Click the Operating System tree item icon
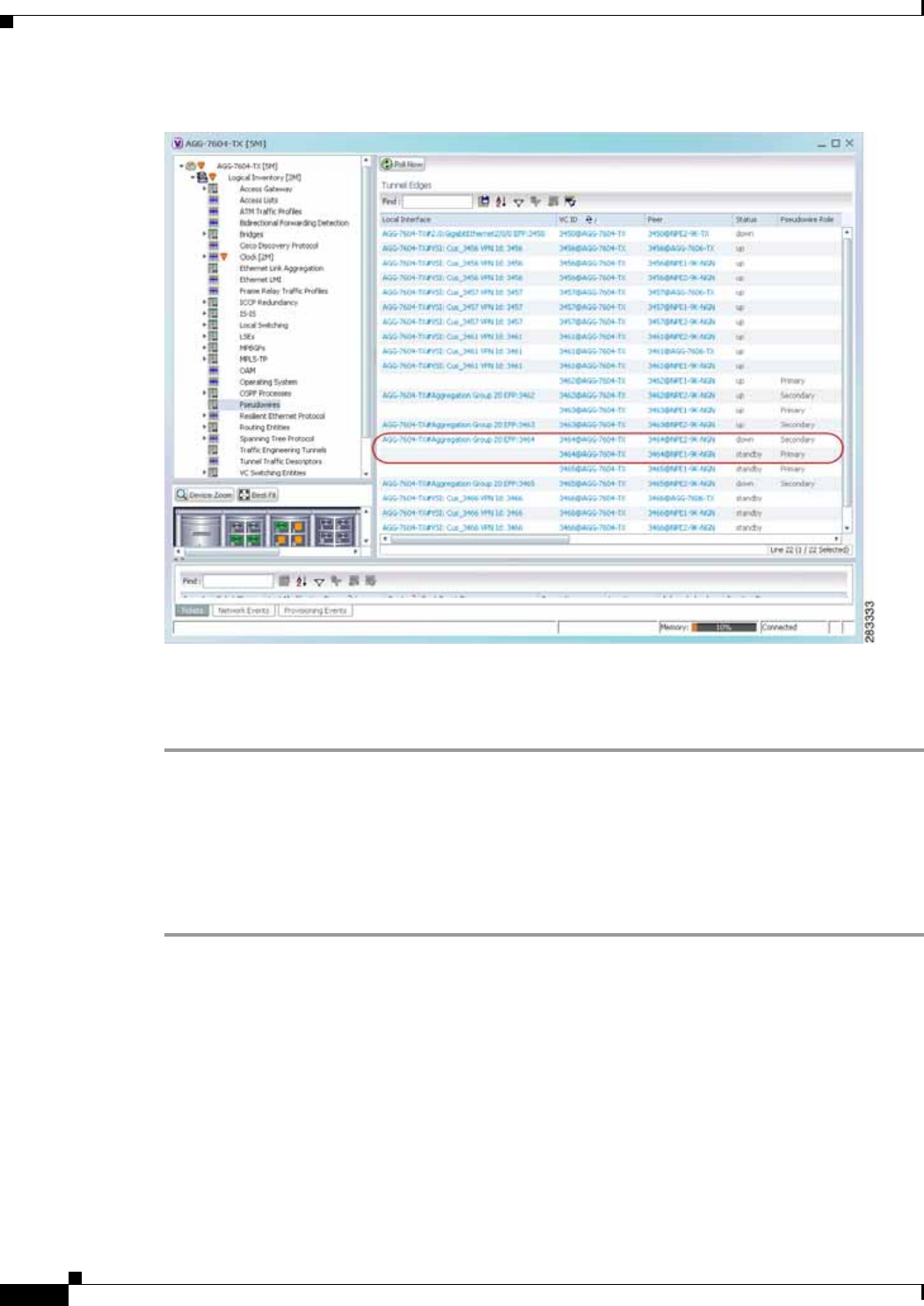This screenshot has width=924, height=1306. pyautogui.click(x=213, y=383)
